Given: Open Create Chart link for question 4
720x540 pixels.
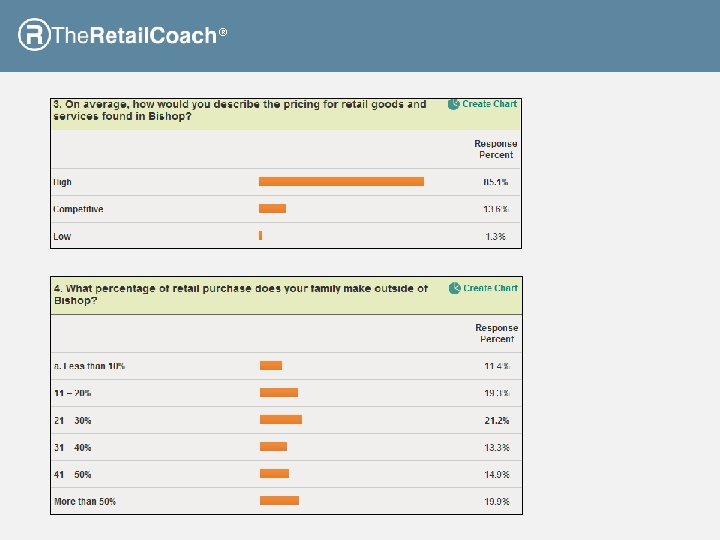Looking at the screenshot, I should click(491, 288).
